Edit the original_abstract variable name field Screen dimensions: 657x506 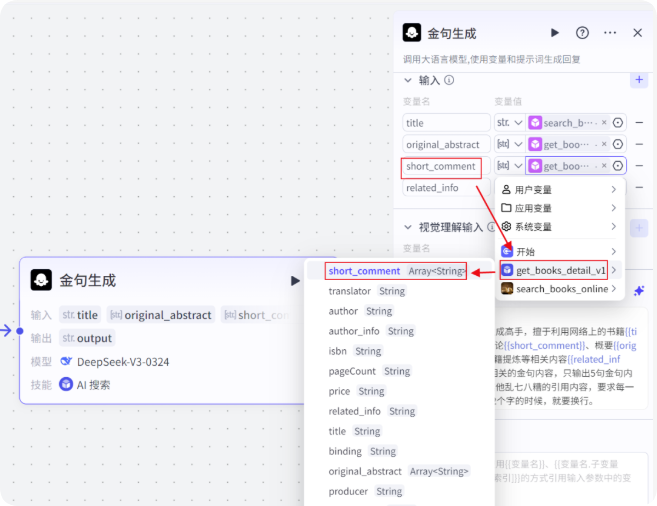(446, 145)
